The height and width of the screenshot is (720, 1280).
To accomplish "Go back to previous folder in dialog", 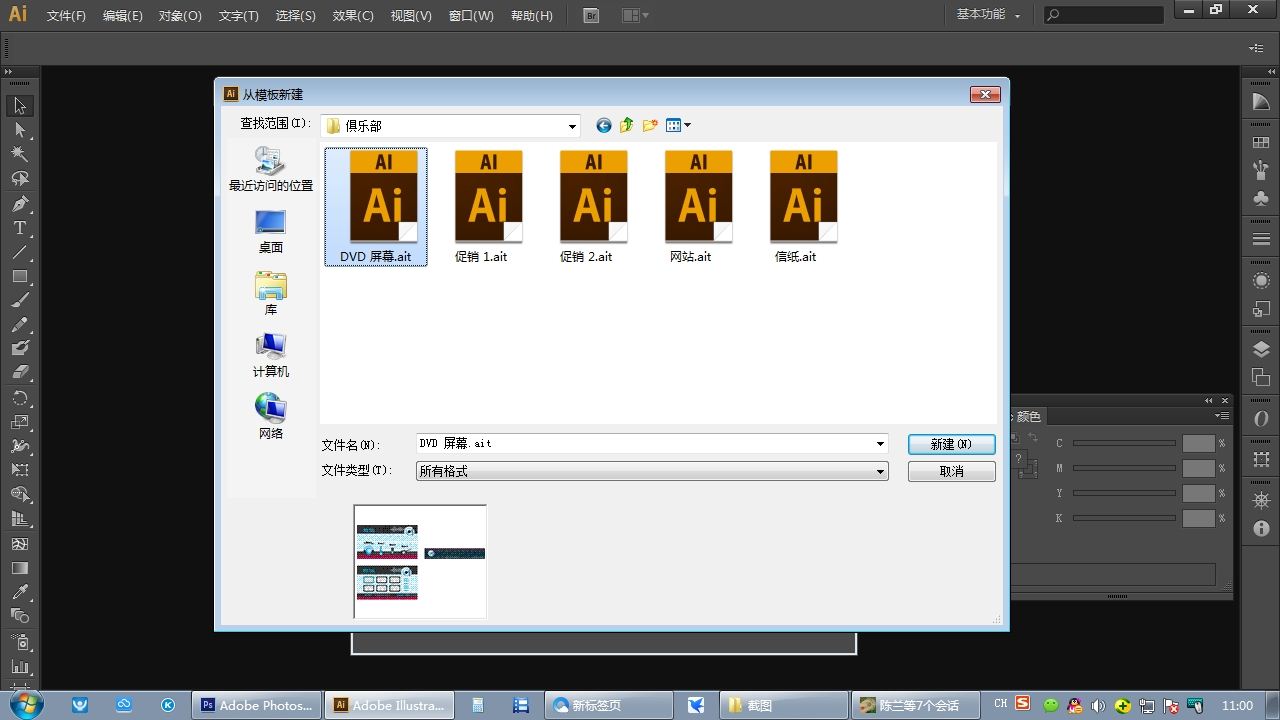I will point(603,125).
